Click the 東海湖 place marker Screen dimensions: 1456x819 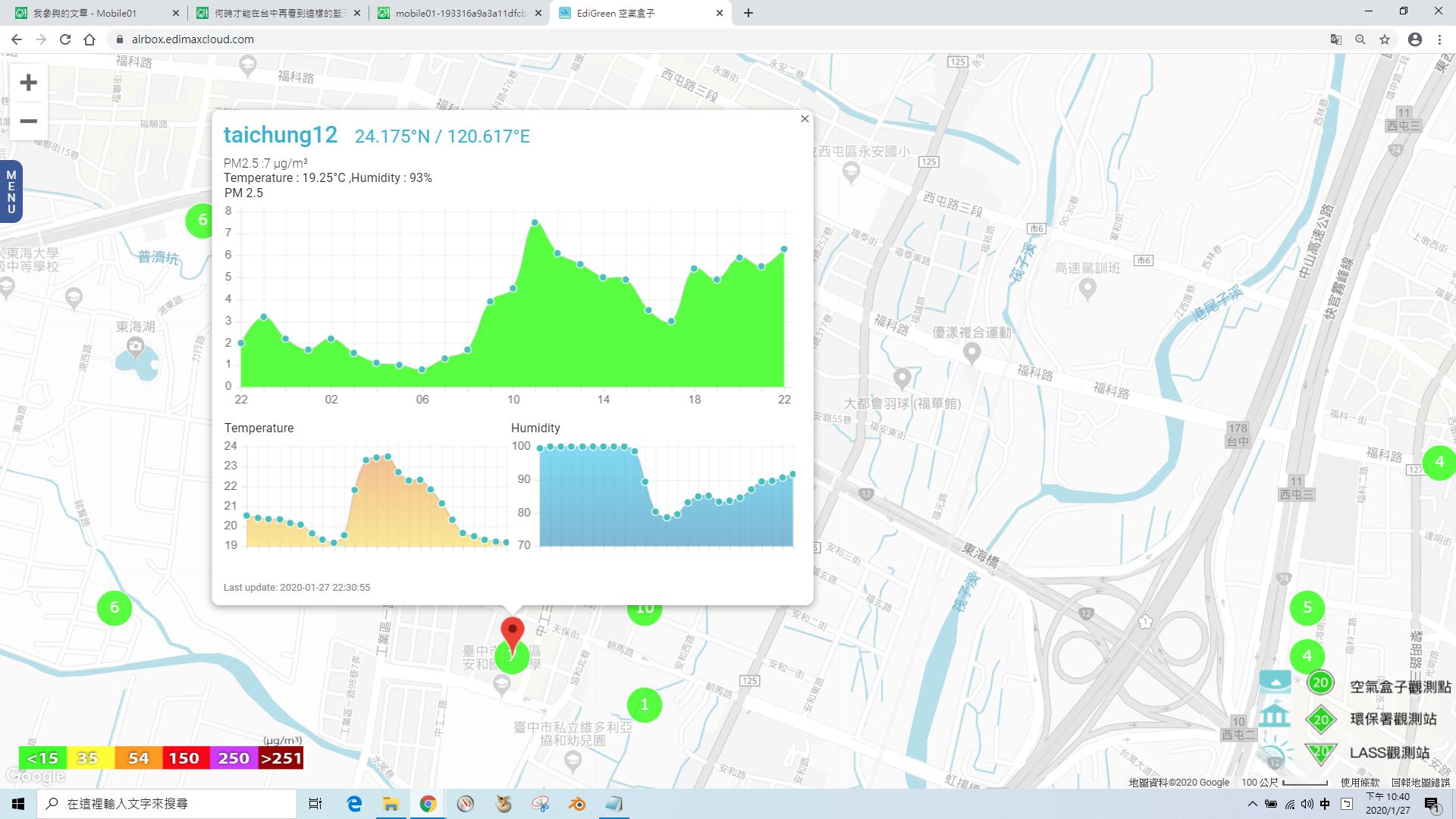[x=136, y=350]
